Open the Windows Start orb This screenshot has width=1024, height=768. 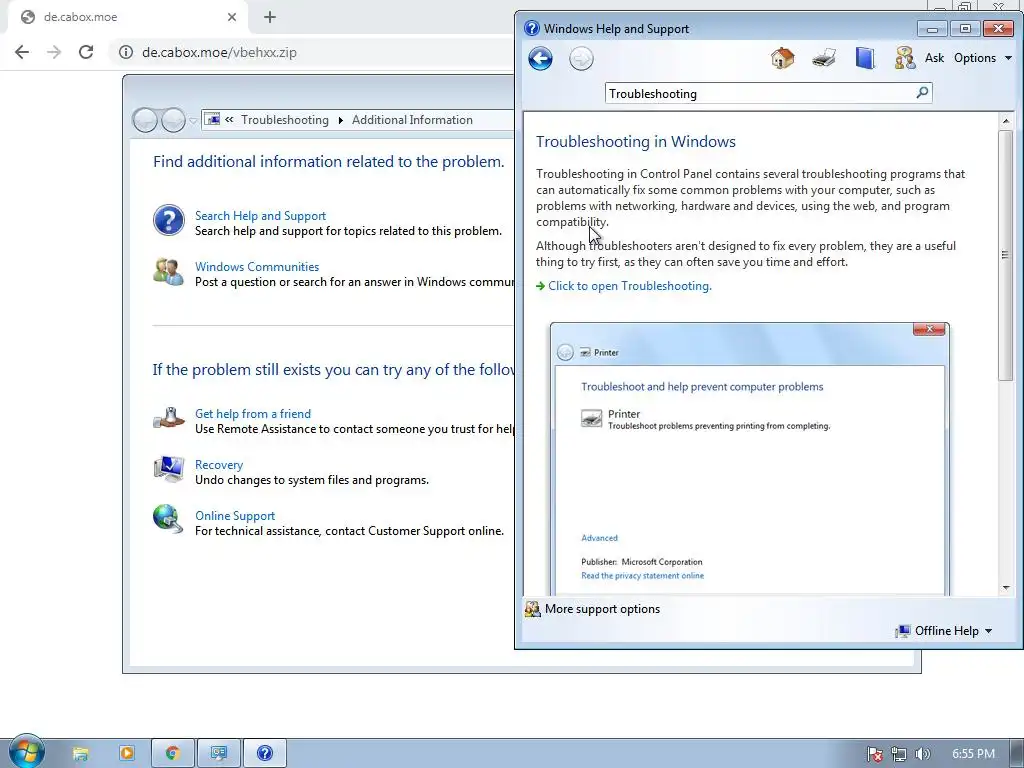click(x=26, y=752)
